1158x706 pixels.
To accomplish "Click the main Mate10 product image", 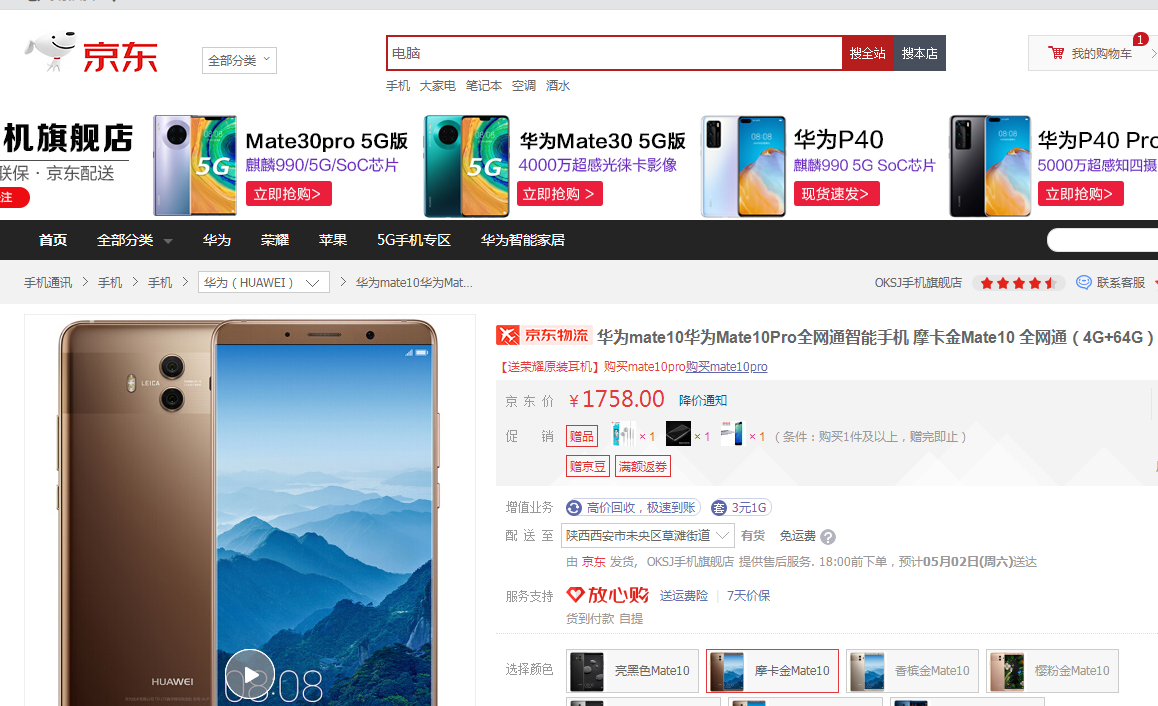I will [x=250, y=511].
